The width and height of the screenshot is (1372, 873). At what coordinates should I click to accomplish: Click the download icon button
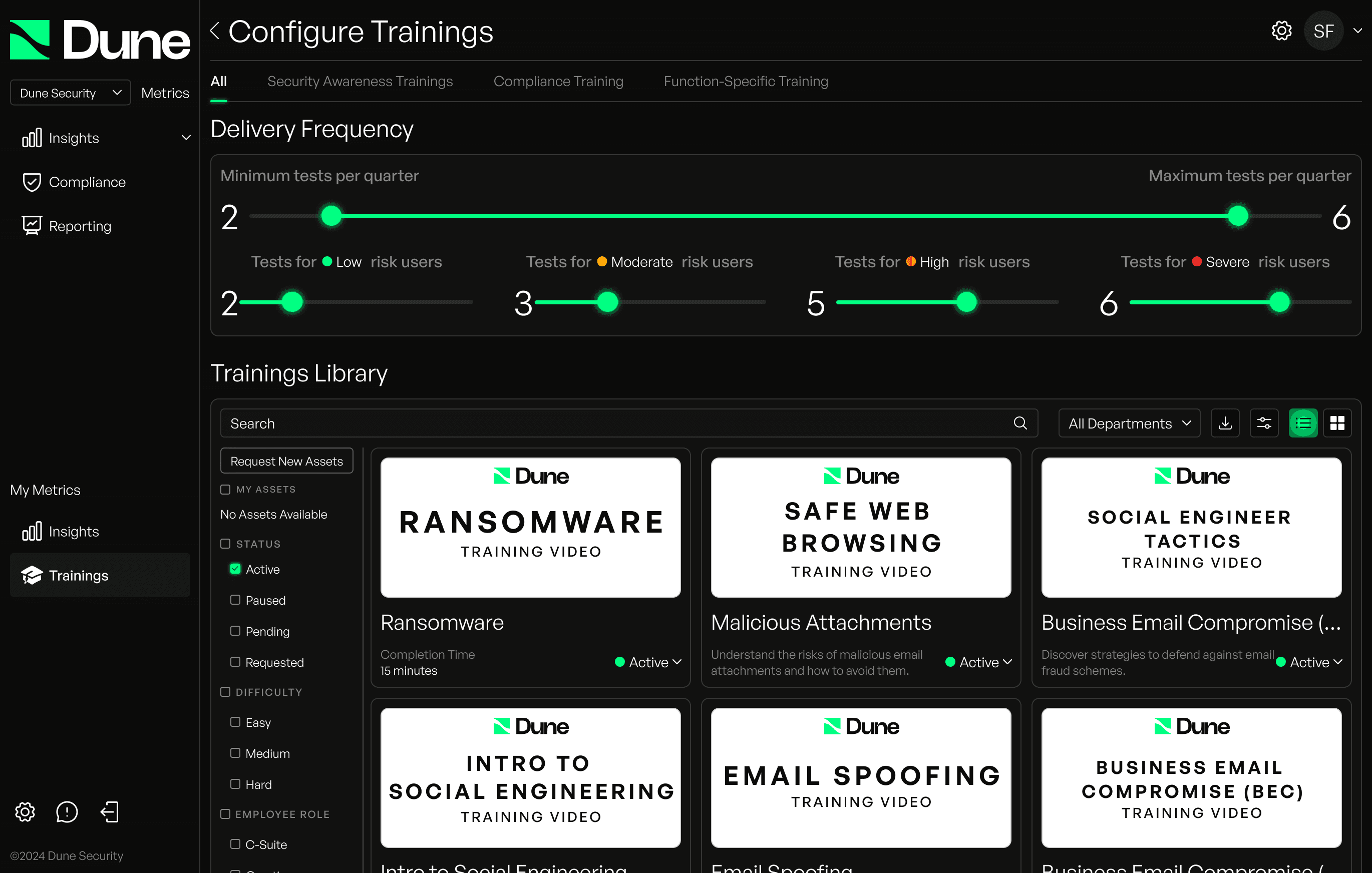coord(1225,423)
